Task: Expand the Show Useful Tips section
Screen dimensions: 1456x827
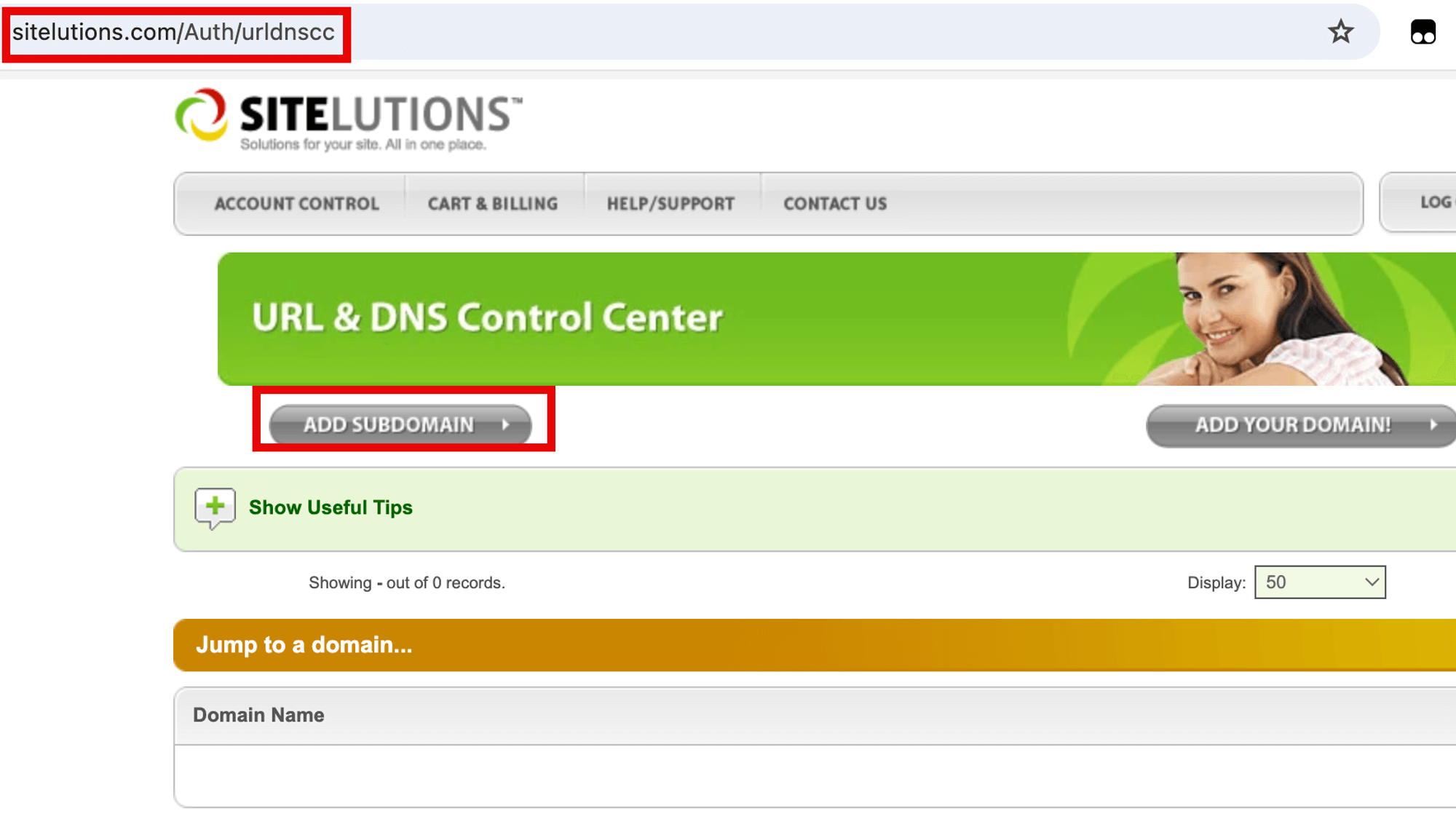Action: point(329,507)
